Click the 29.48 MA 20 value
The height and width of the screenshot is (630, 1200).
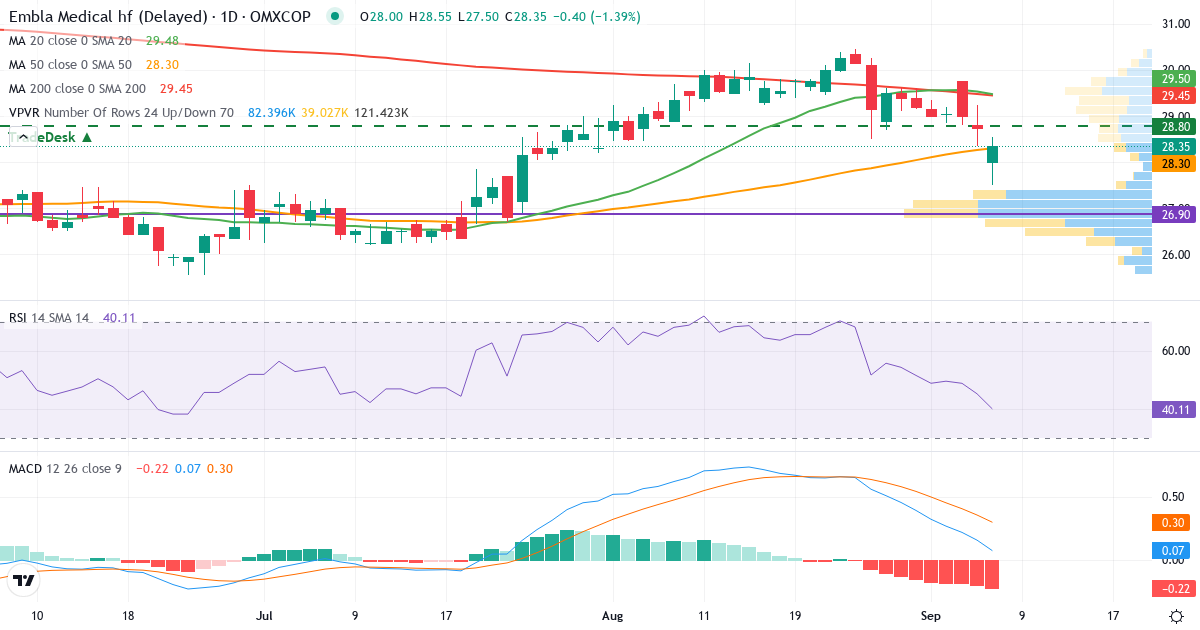tap(162, 41)
